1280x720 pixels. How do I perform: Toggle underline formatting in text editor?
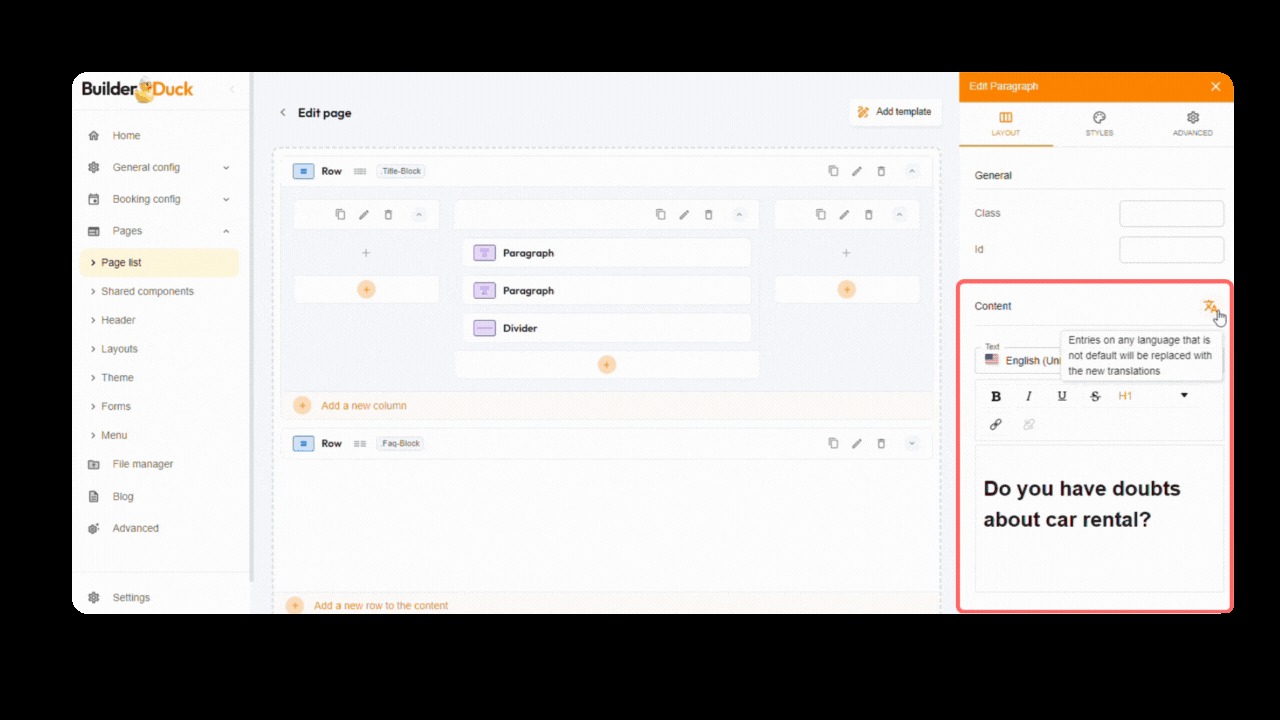(1061, 396)
